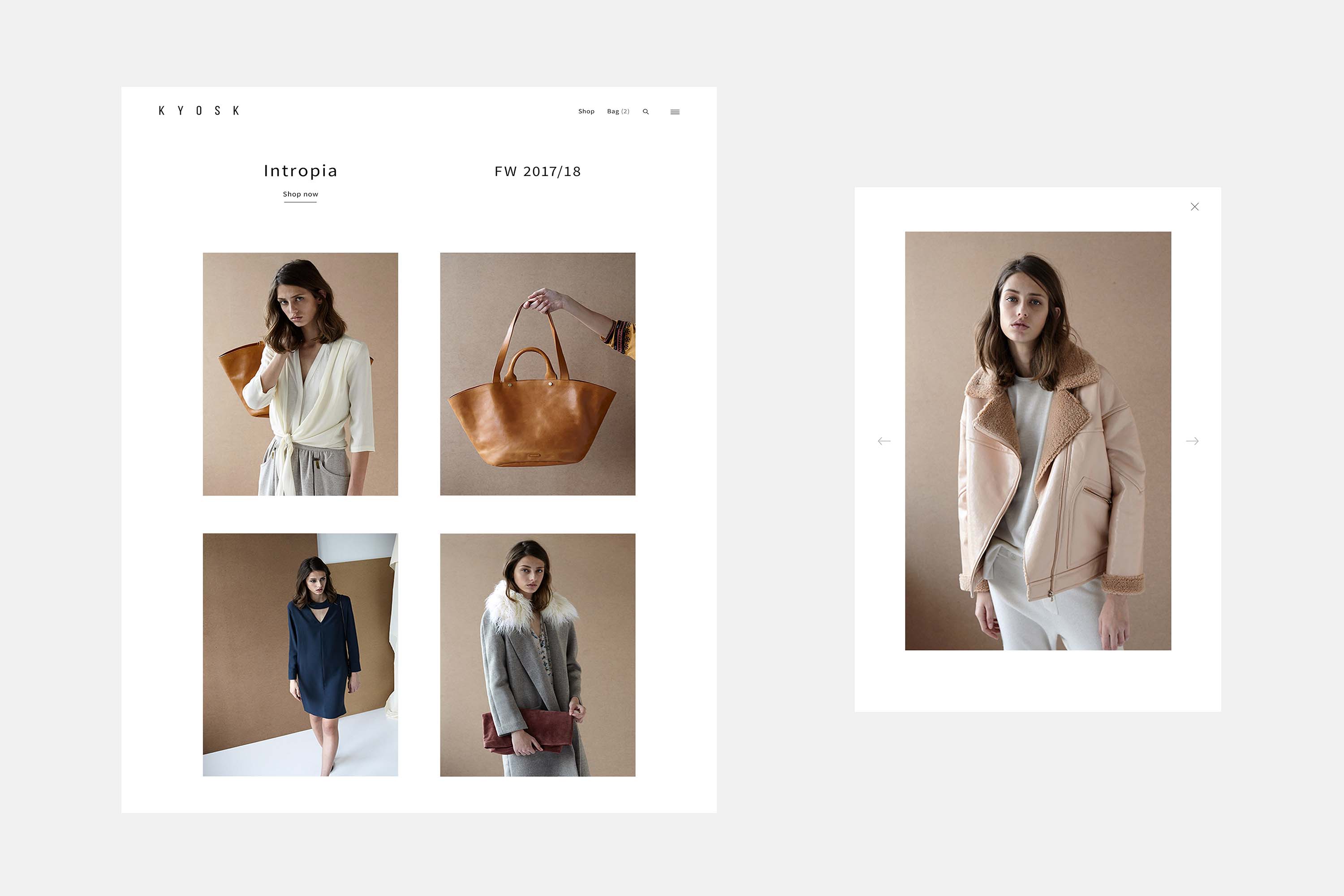Click the search magnifier icon
1344x896 pixels.
point(646,112)
